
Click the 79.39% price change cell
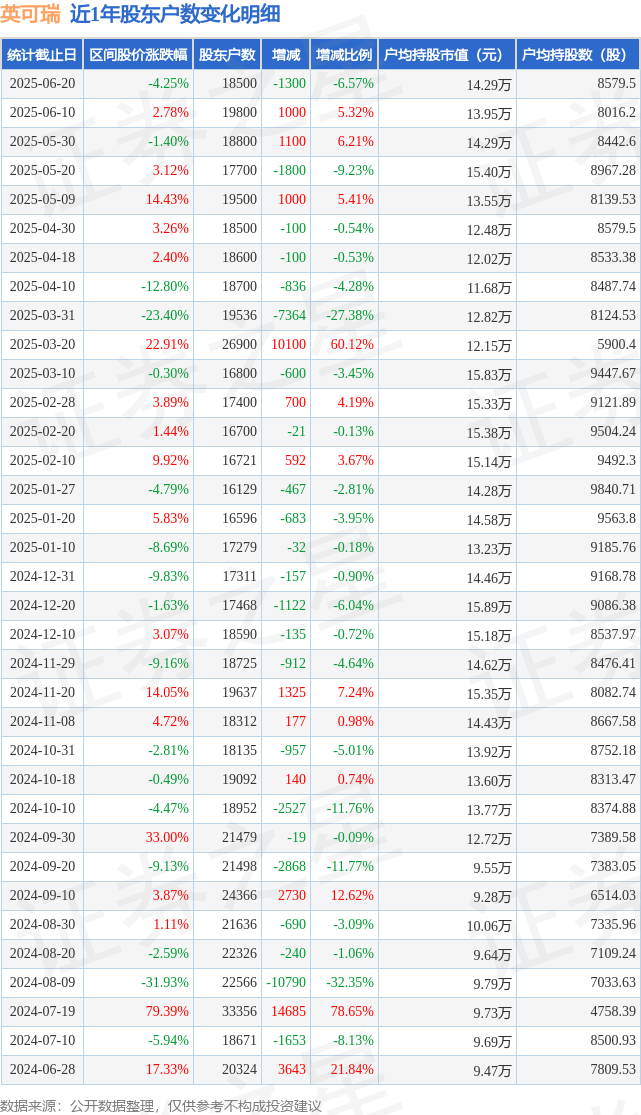(x=167, y=1011)
